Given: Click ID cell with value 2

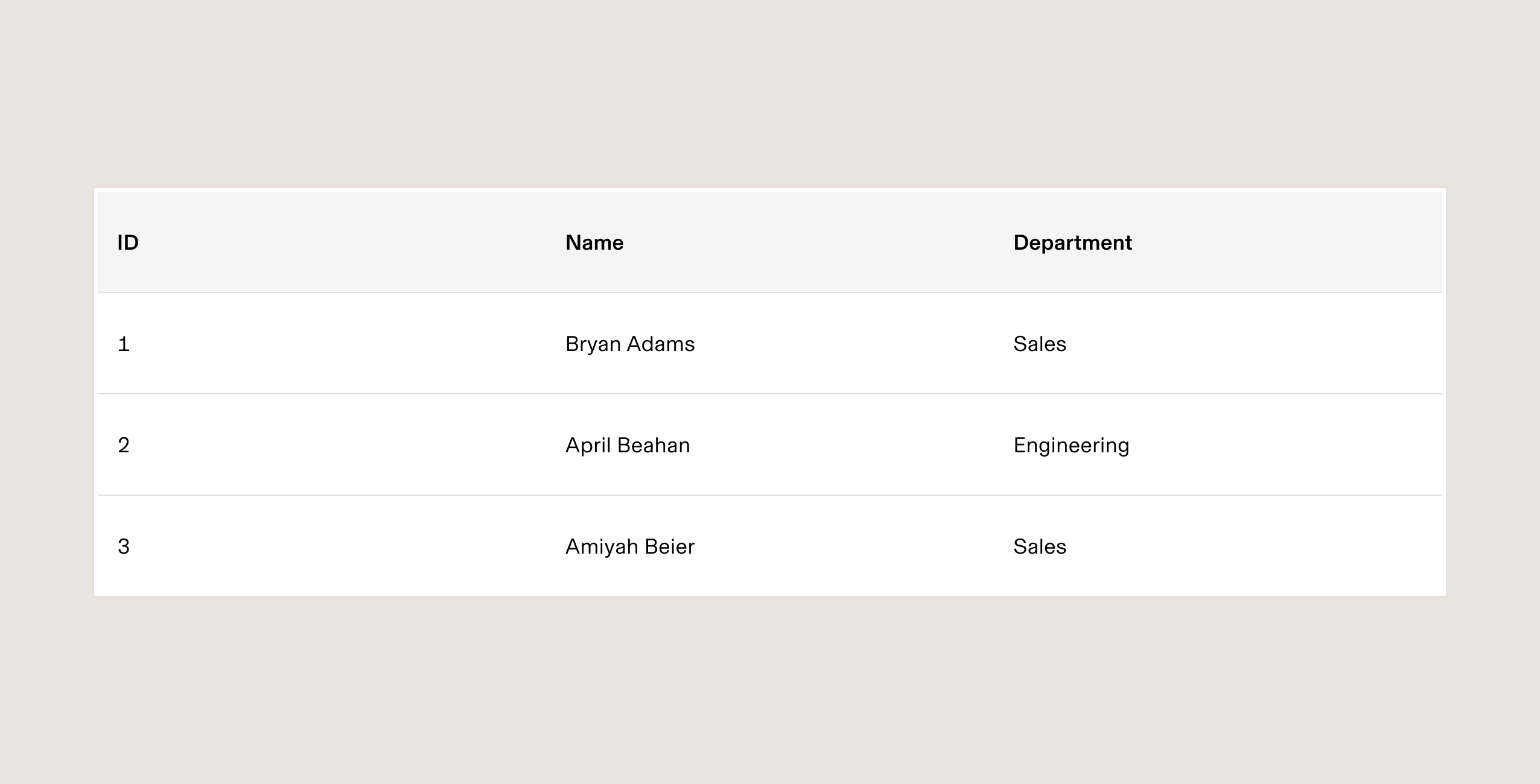Looking at the screenshot, I should (x=322, y=445).
